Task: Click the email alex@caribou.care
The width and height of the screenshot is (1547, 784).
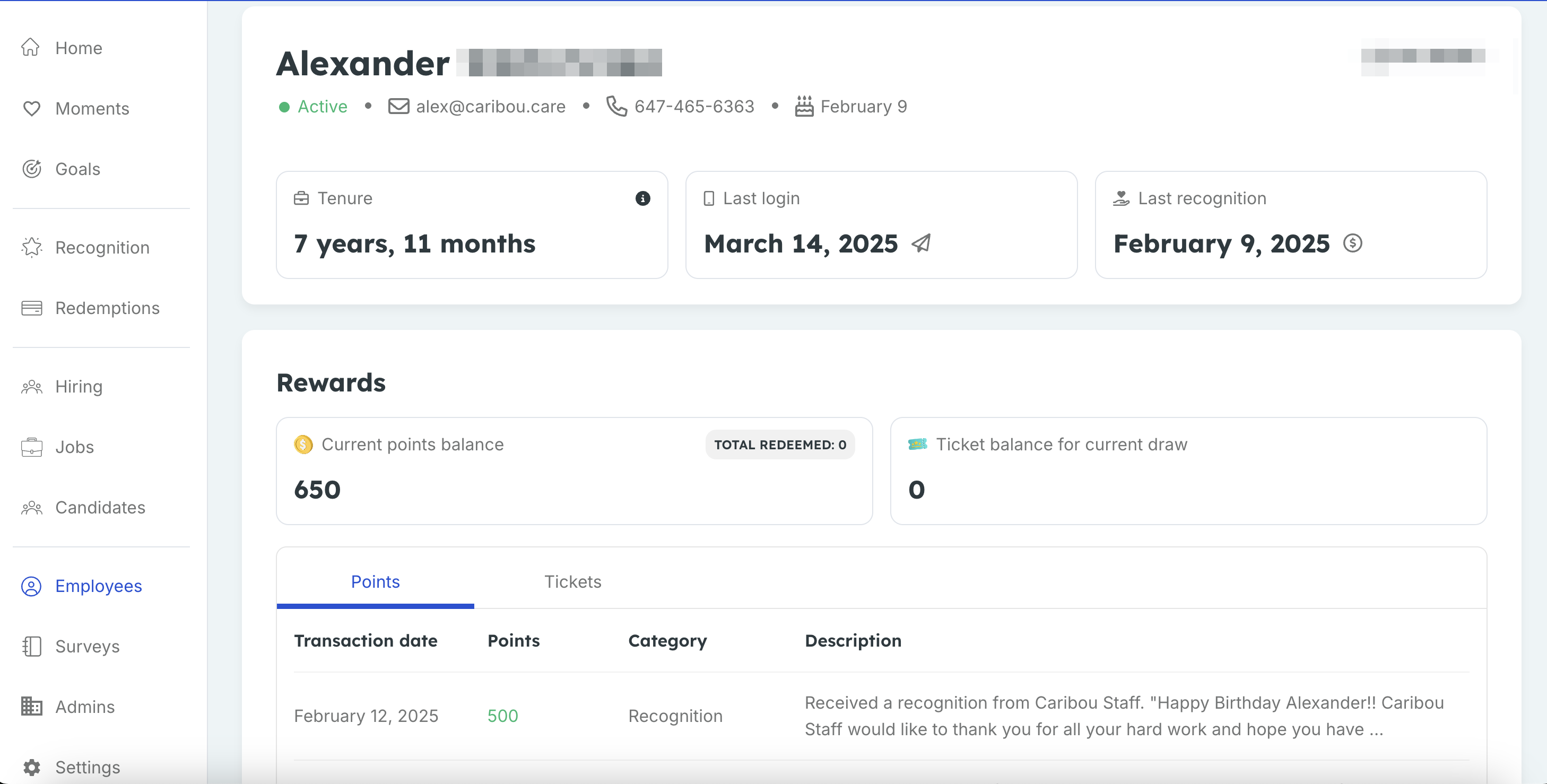Action: tap(491, 106)
